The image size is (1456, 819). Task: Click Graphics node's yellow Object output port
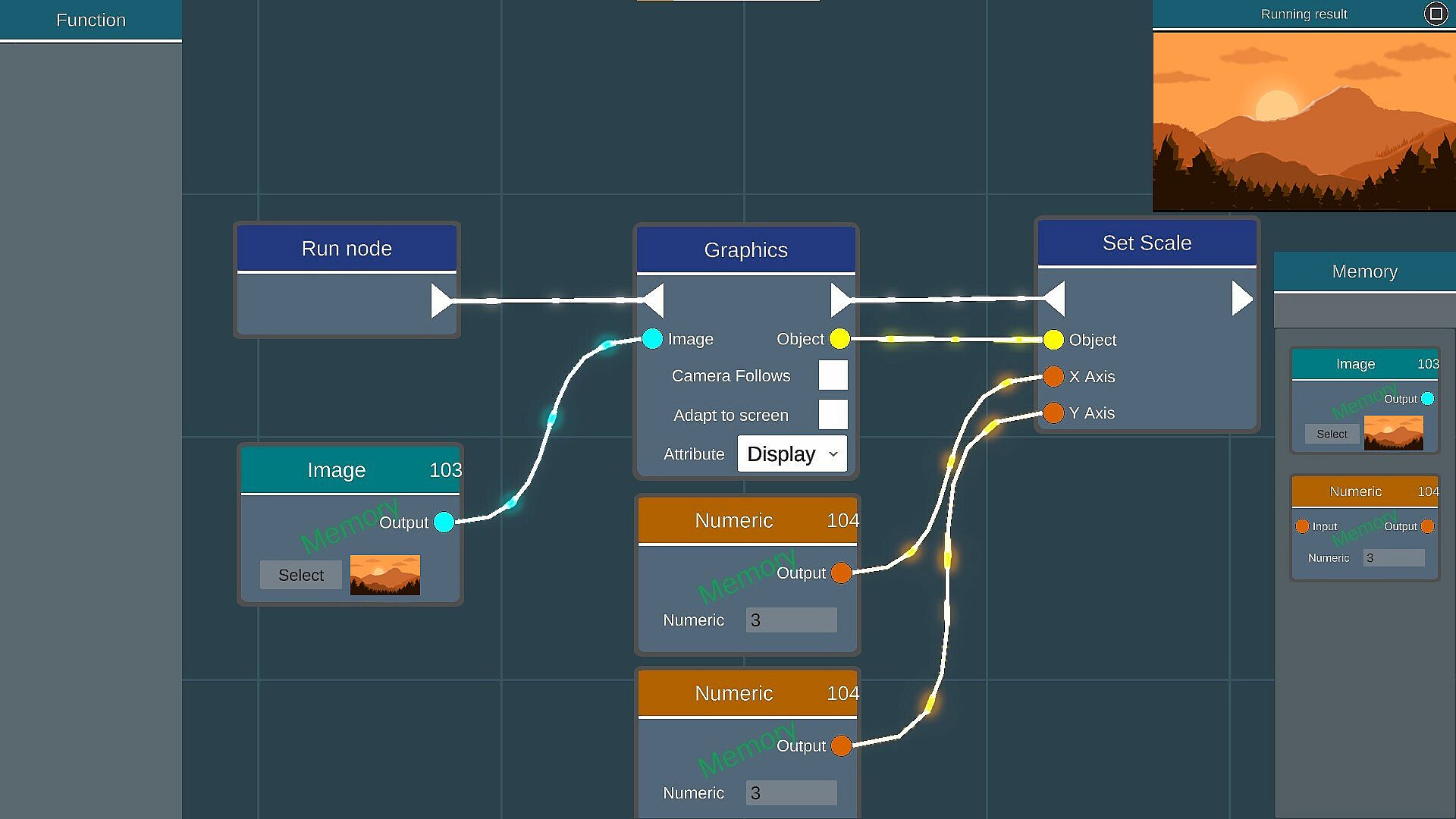[x=839, y=339]
